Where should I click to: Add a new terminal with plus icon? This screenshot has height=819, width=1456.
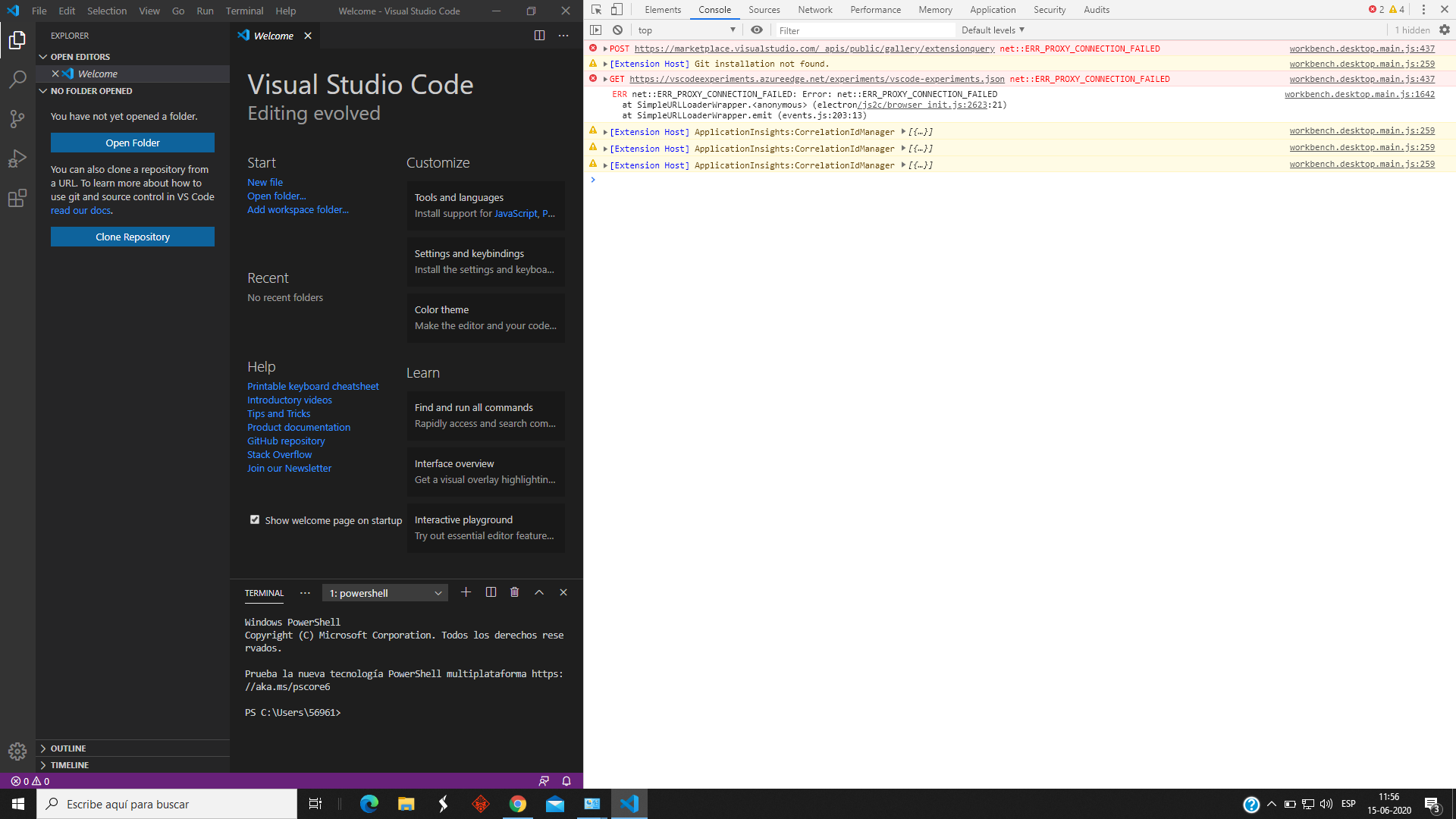pyautogui.click(x=466, y=592)
